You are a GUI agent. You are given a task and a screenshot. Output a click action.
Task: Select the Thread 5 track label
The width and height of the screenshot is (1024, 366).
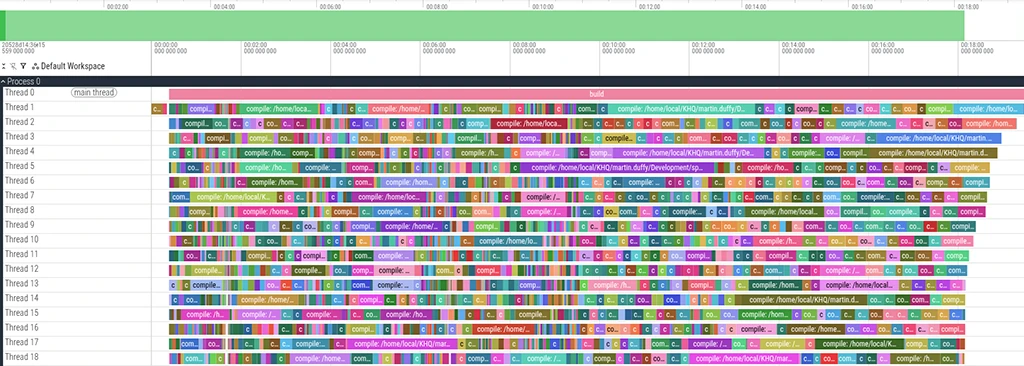[x=19, y=166]
